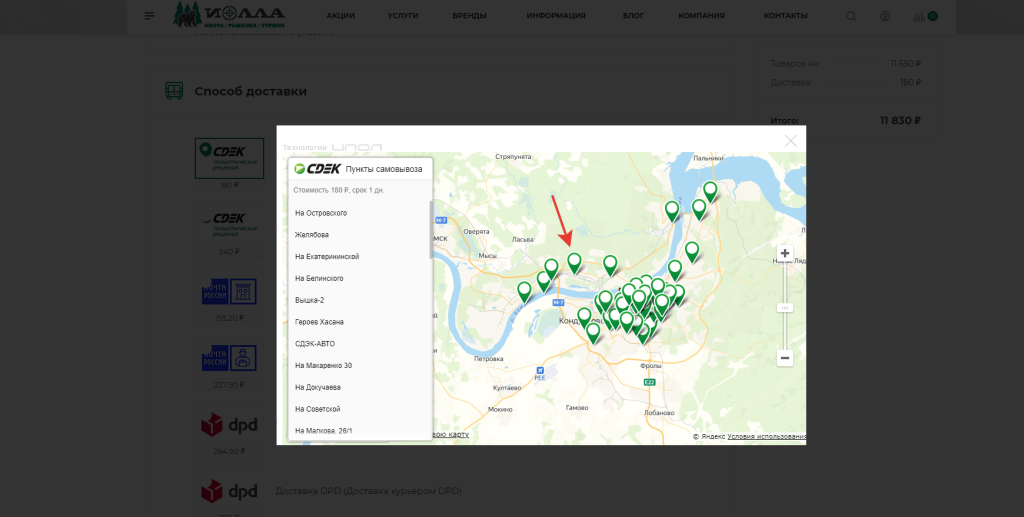Open the hamburger menu icon

pyautogui.click(x=149, y=16)
